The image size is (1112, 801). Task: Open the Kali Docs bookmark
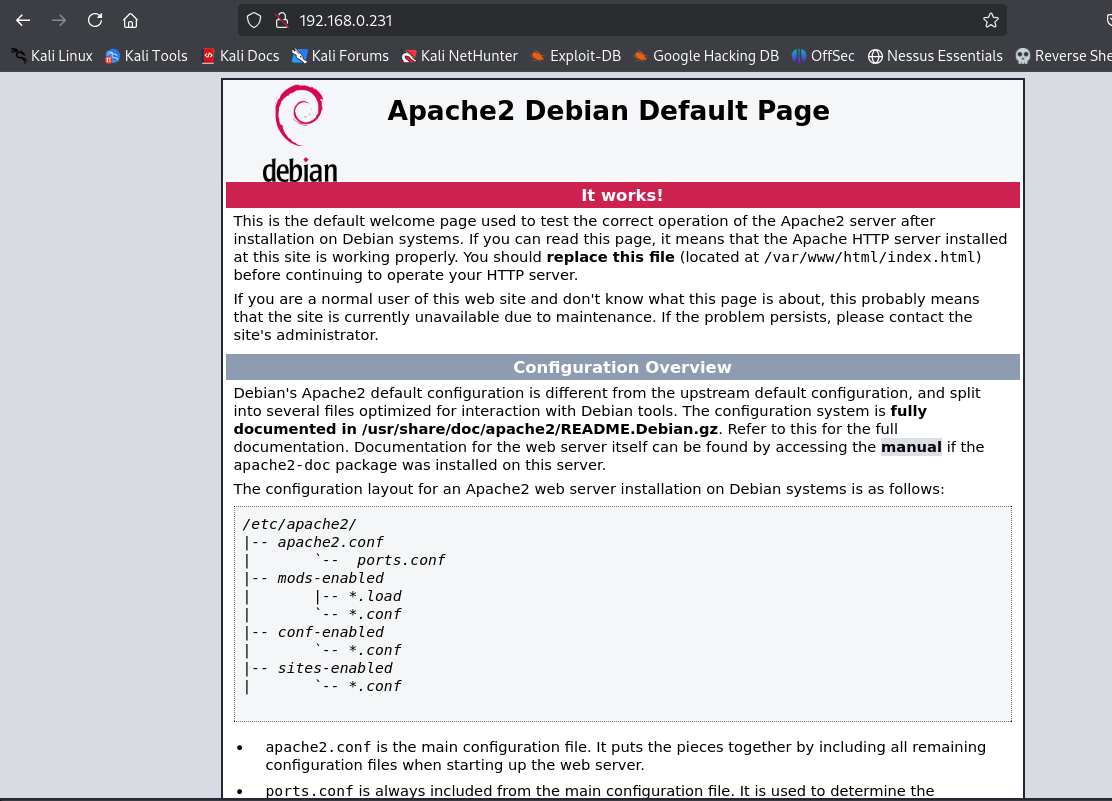(x=240, y=56)
